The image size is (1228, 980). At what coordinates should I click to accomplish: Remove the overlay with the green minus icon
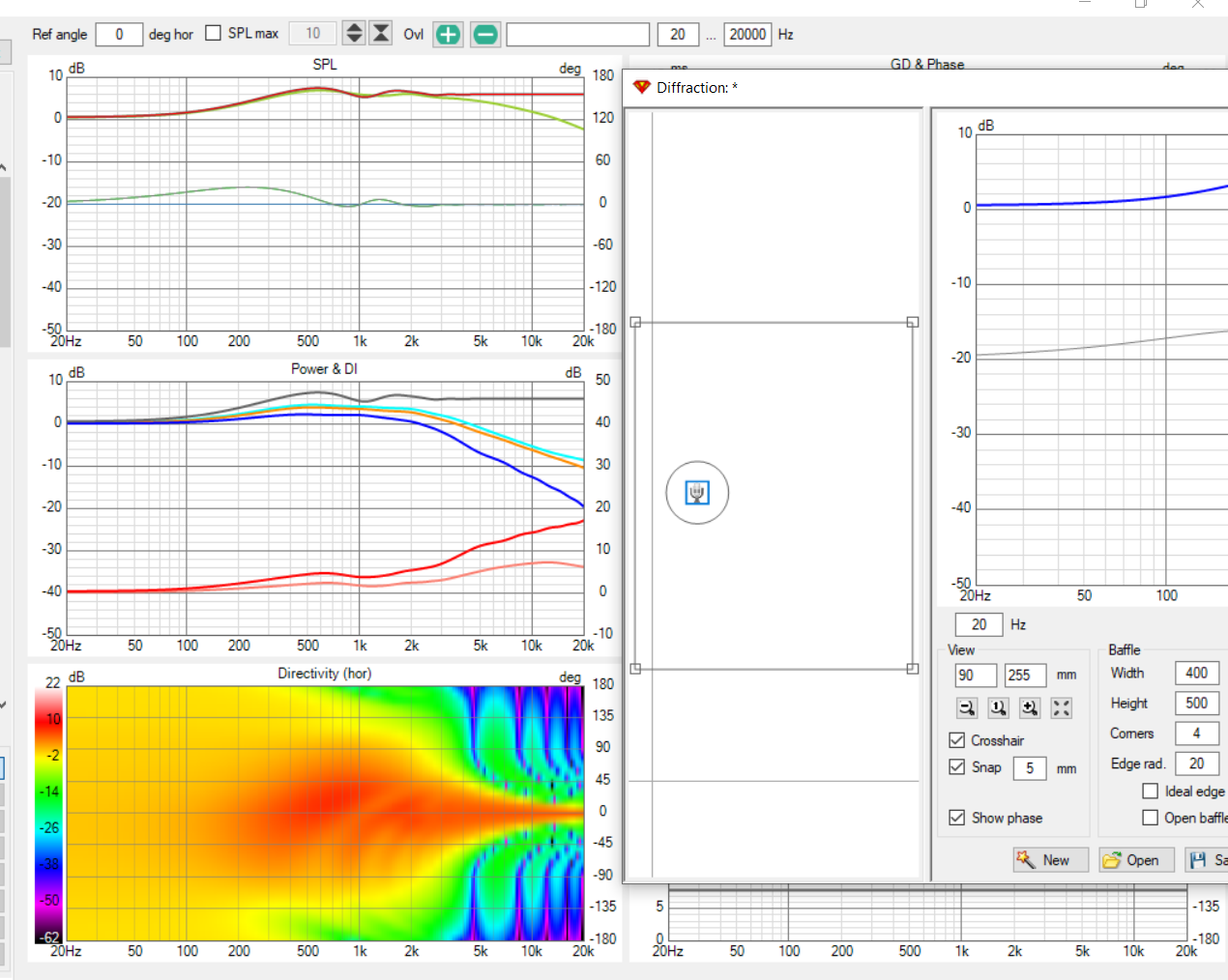[485, 35]
